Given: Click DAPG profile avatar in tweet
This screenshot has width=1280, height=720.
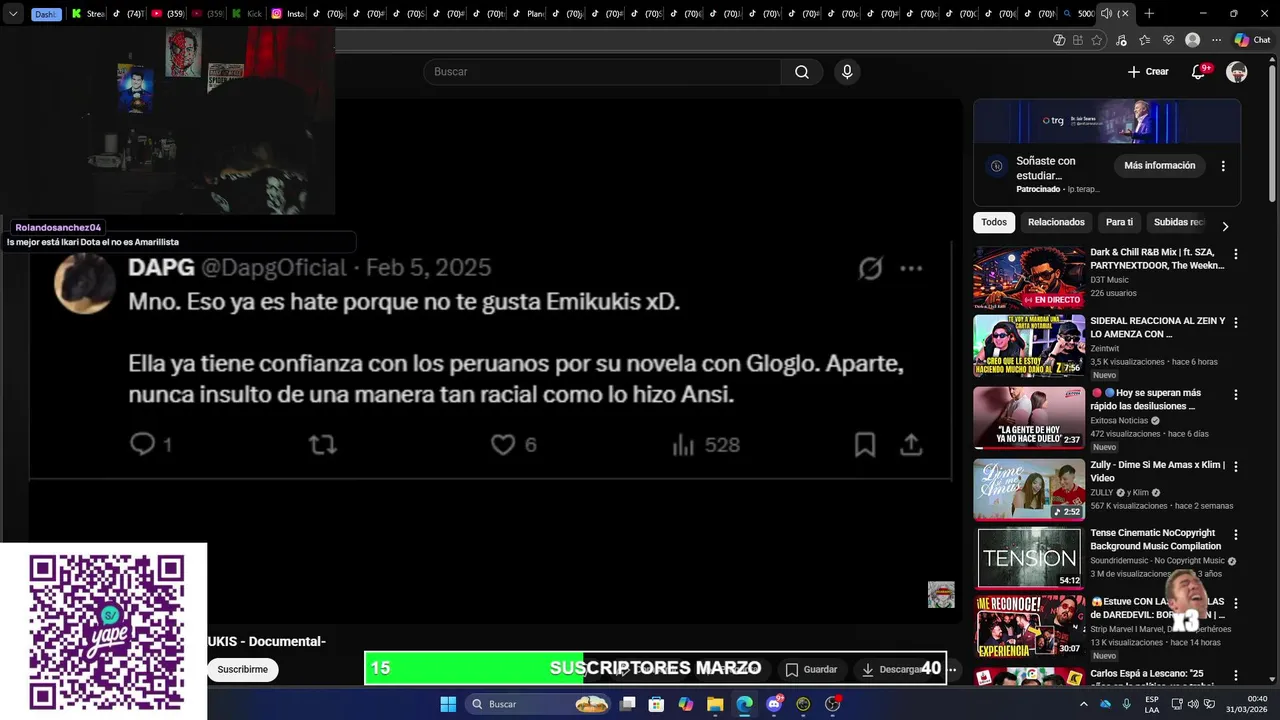Looking at the screenshot, I should pos(85,283).
